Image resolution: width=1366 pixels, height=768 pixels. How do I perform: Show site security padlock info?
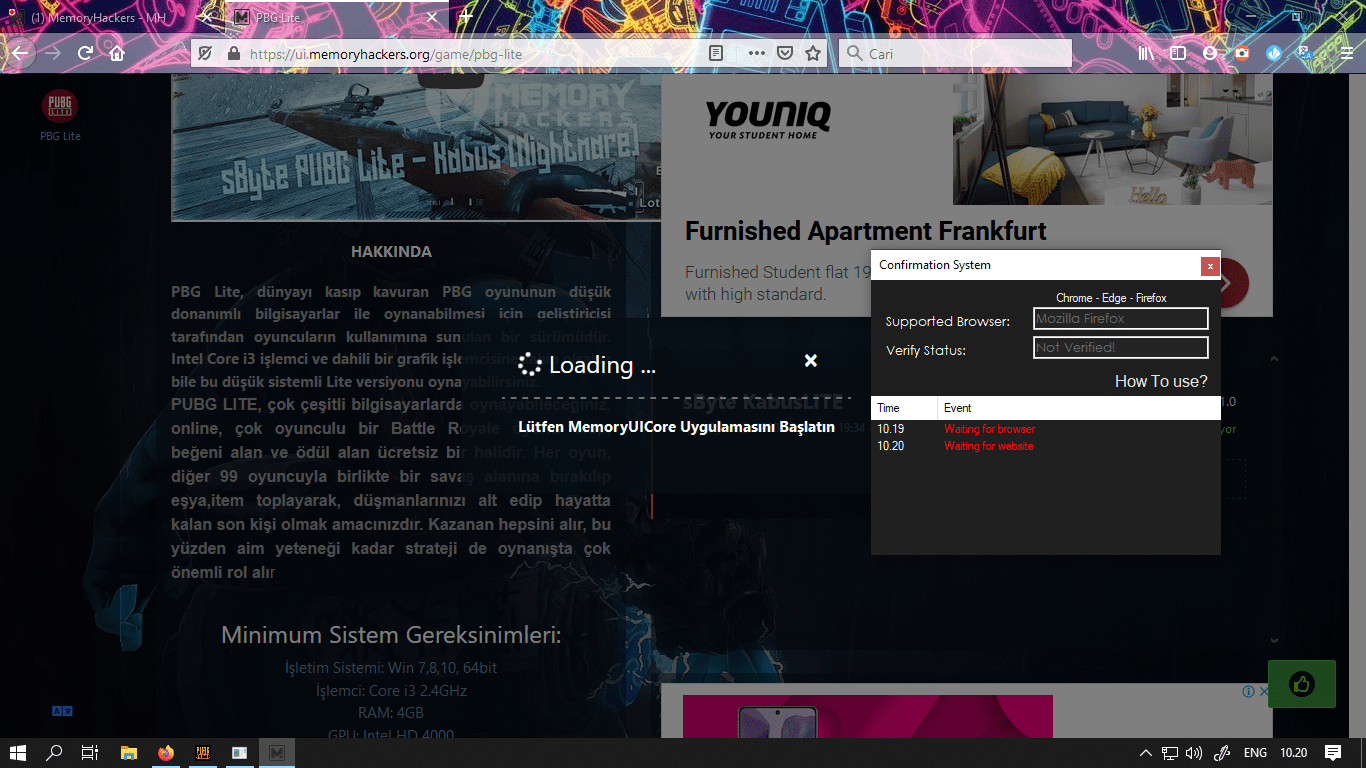tap(234, 54)
